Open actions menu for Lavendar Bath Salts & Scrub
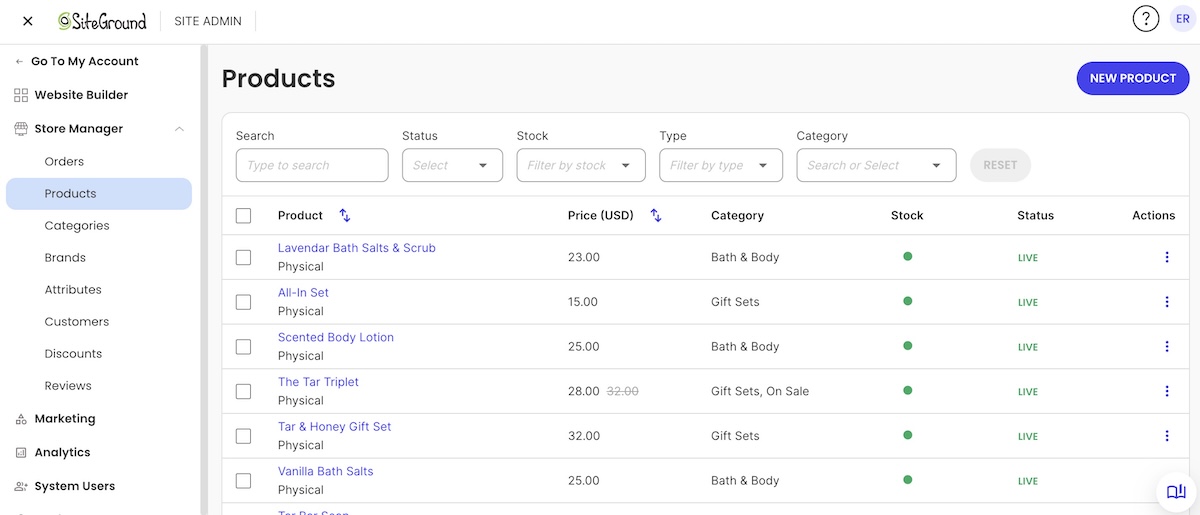1200x515 pixels. point(1167,257)
